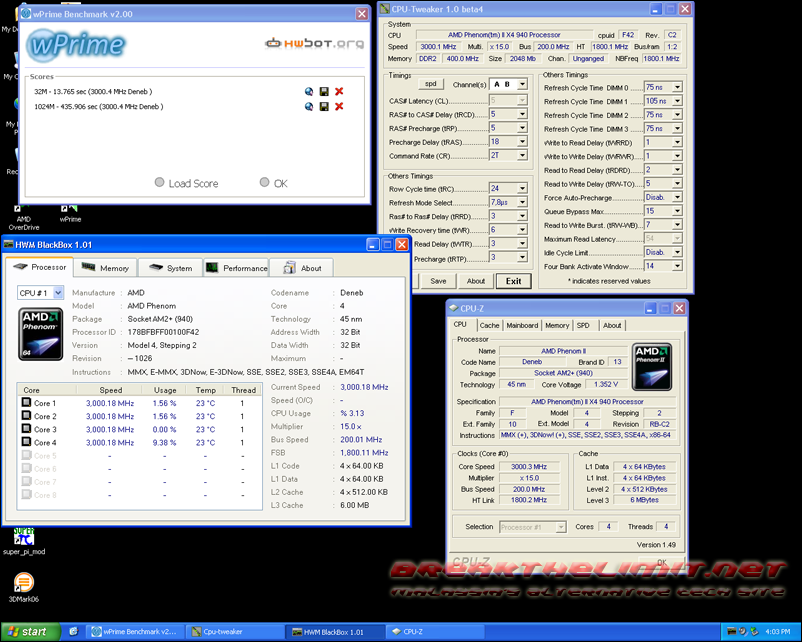Click the Core 1 chip icon
This screenshot has width=802, height=642.
[x=26, y=403]
